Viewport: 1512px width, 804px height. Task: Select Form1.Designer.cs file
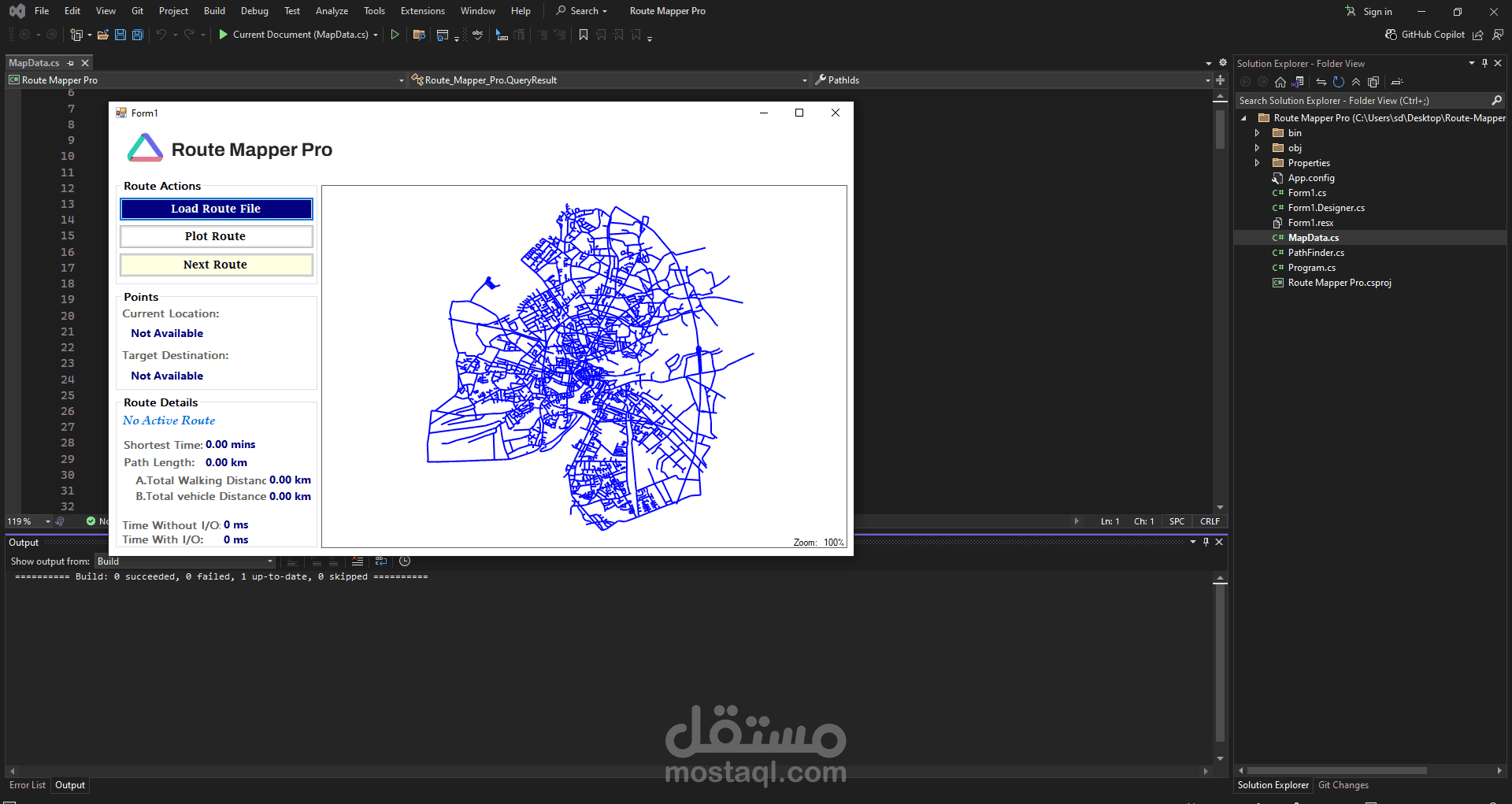click(x=1326, y=208)
